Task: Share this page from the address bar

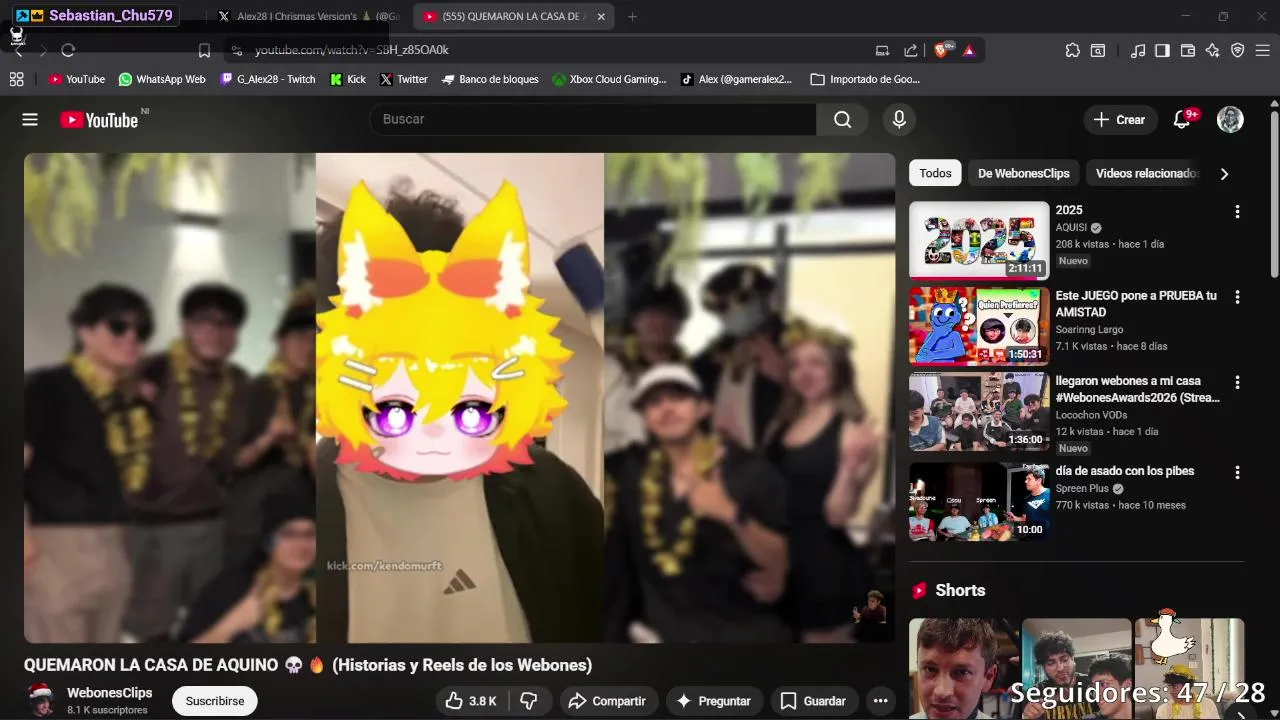Action: (x=910, y=50)
